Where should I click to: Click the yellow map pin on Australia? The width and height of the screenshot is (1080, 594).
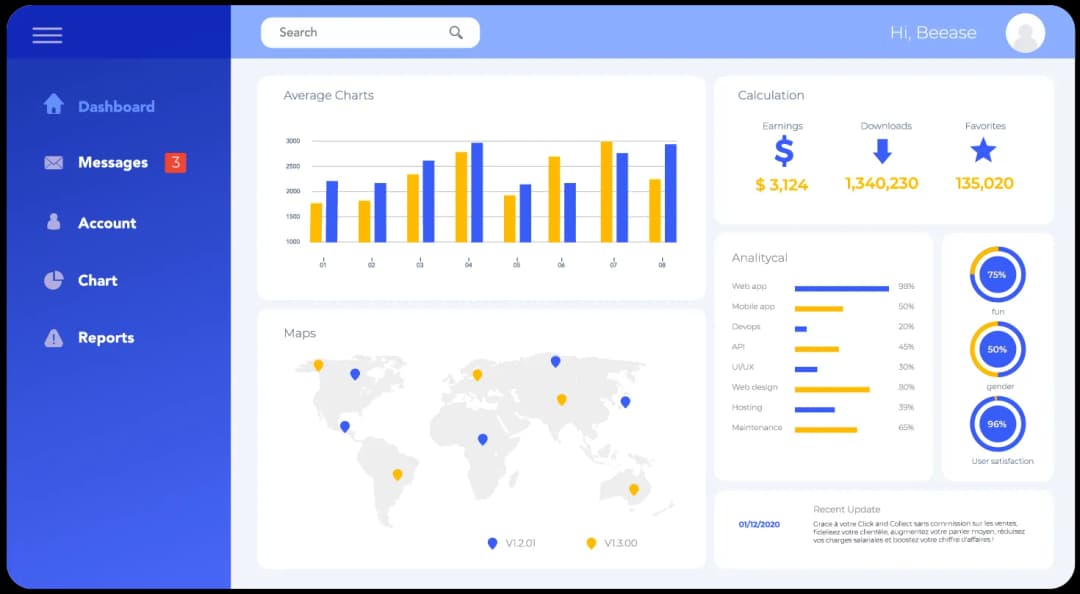click(633, 489)
